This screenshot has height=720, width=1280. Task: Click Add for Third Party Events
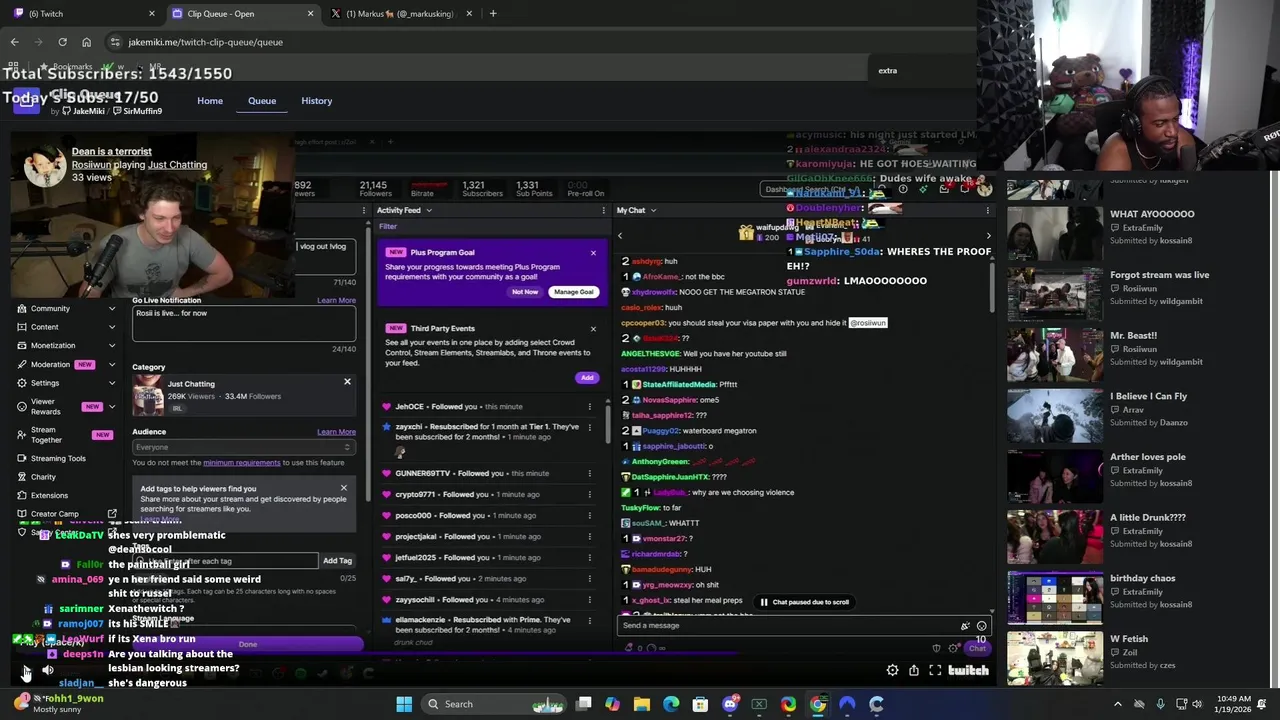pyautogui.click(x=587, y=378)
